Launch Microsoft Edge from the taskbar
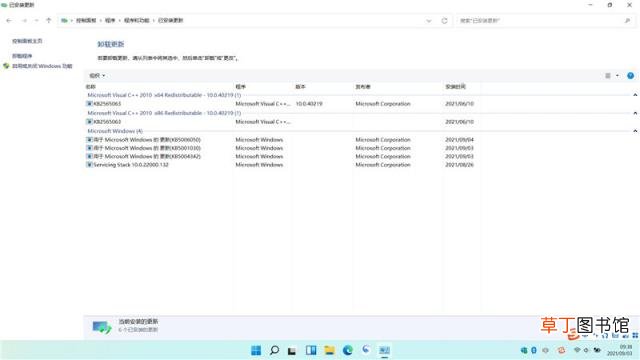Screen dimensions: 640x360 (348, 350)
